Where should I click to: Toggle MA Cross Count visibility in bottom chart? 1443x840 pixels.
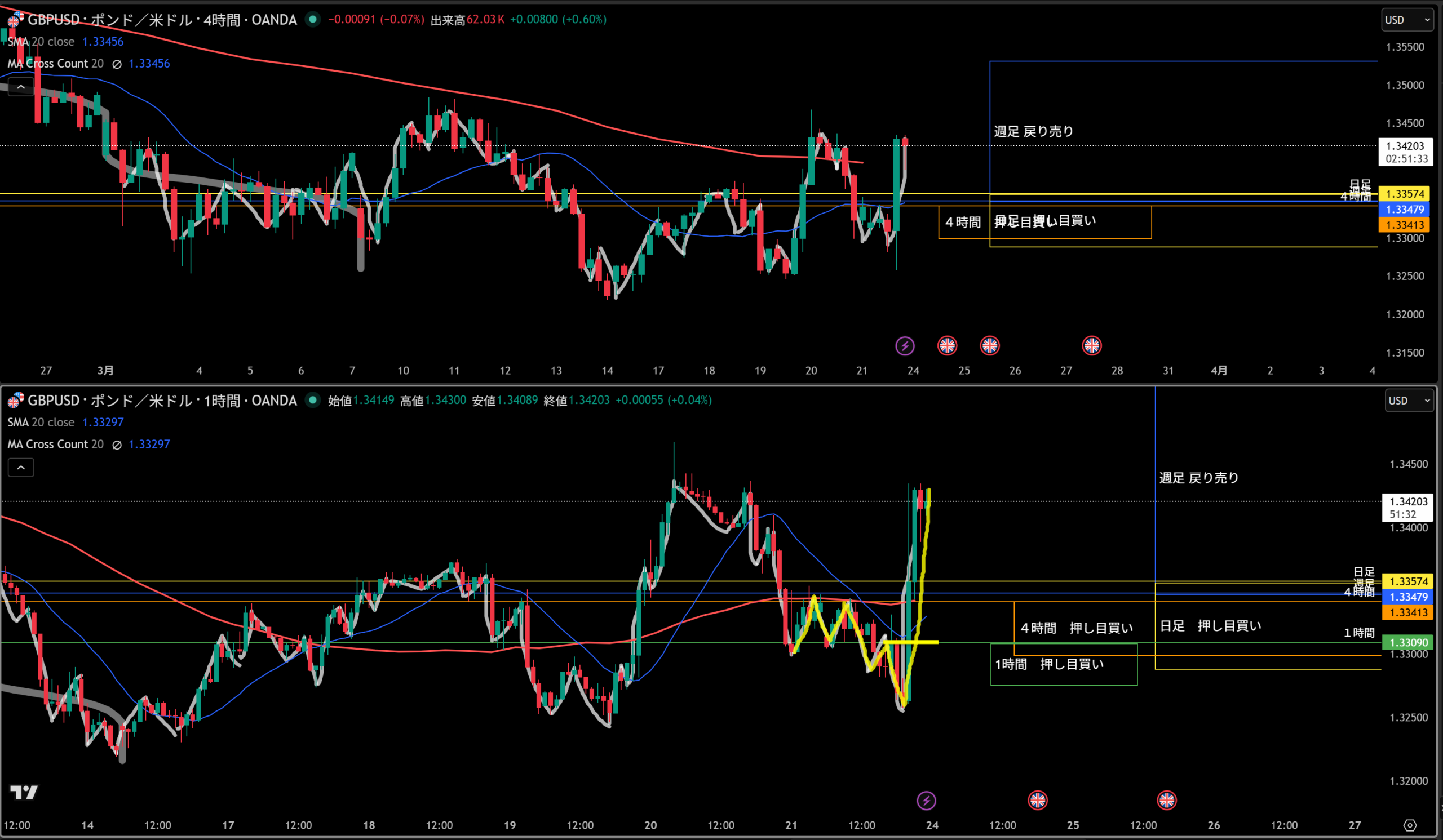coord(117,445)
